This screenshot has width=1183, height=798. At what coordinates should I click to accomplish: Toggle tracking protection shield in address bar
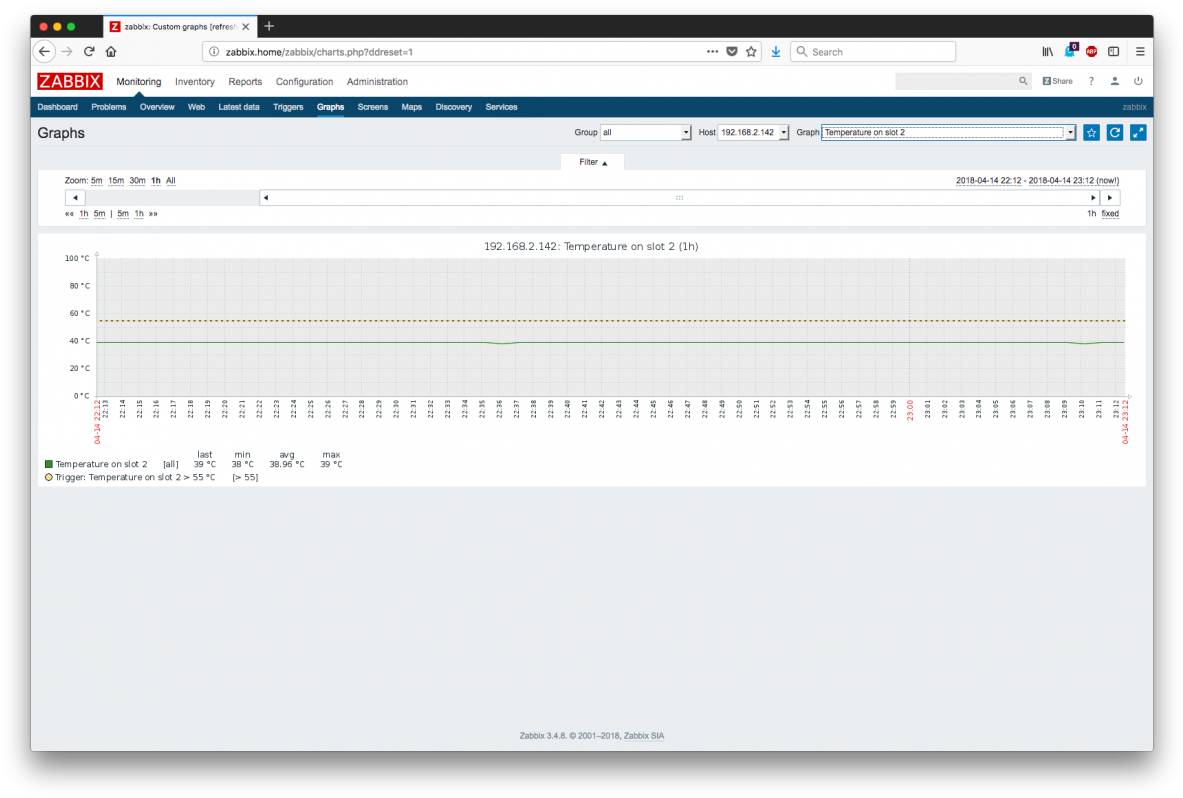click(x=732, y=51)
